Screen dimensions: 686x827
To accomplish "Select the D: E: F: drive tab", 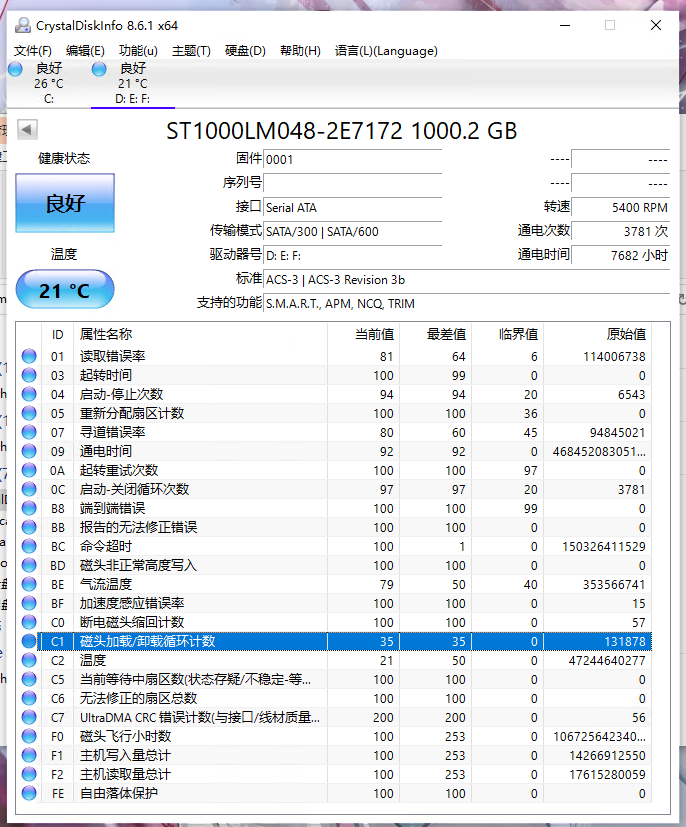I will (x=132, y=83).
